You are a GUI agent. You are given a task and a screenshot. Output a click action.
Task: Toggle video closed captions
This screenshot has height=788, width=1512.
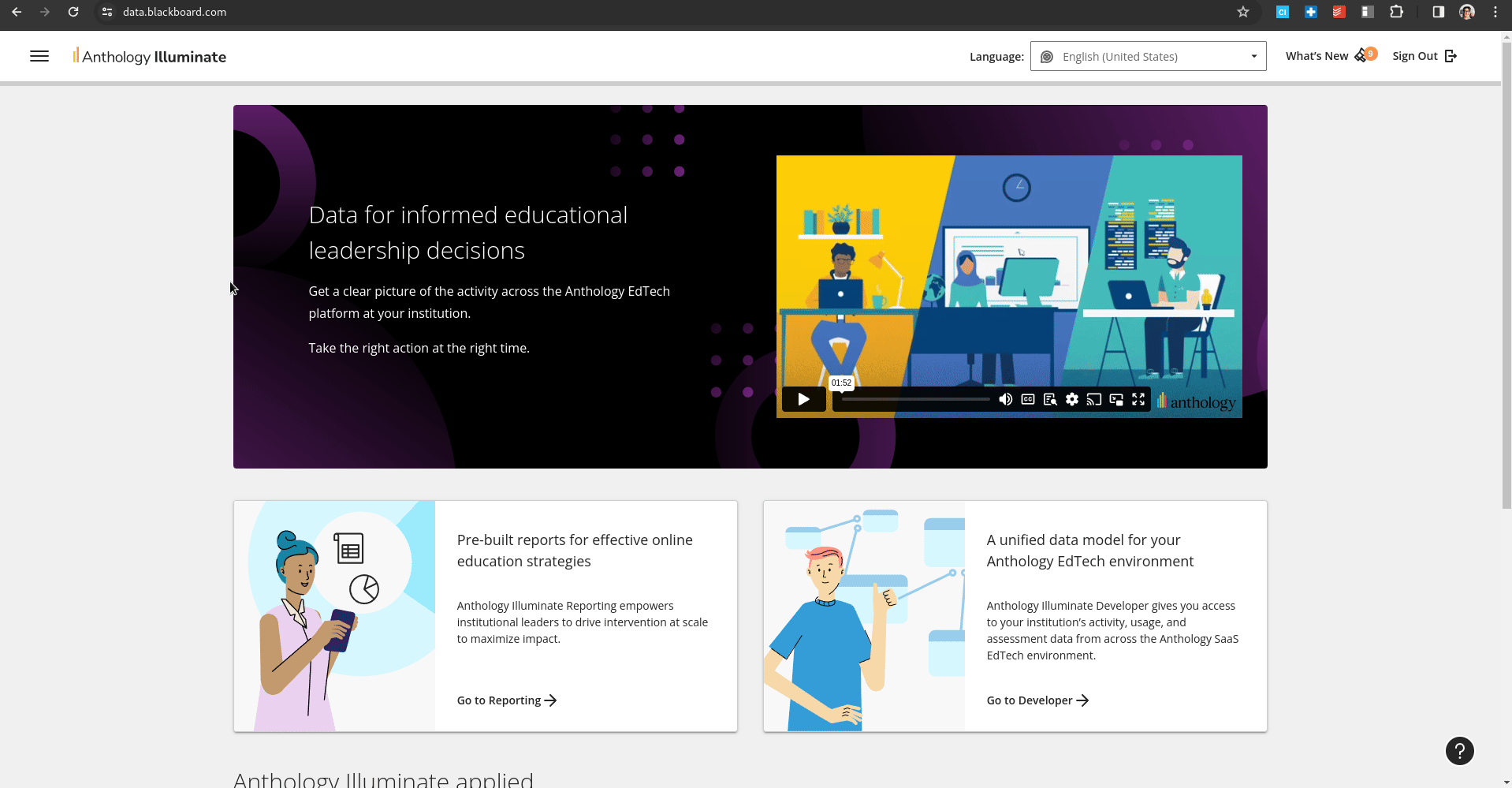1028,399
